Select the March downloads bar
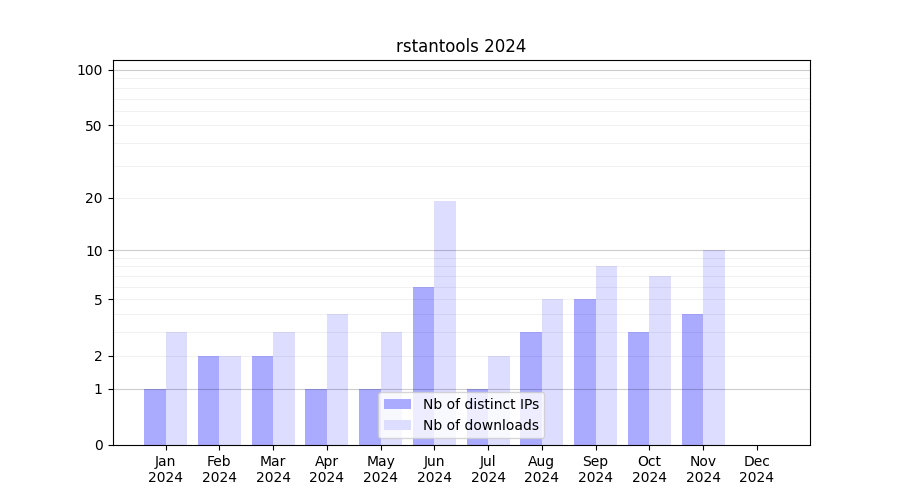Viewport: 900px width, 500px height. coord(284,388)
